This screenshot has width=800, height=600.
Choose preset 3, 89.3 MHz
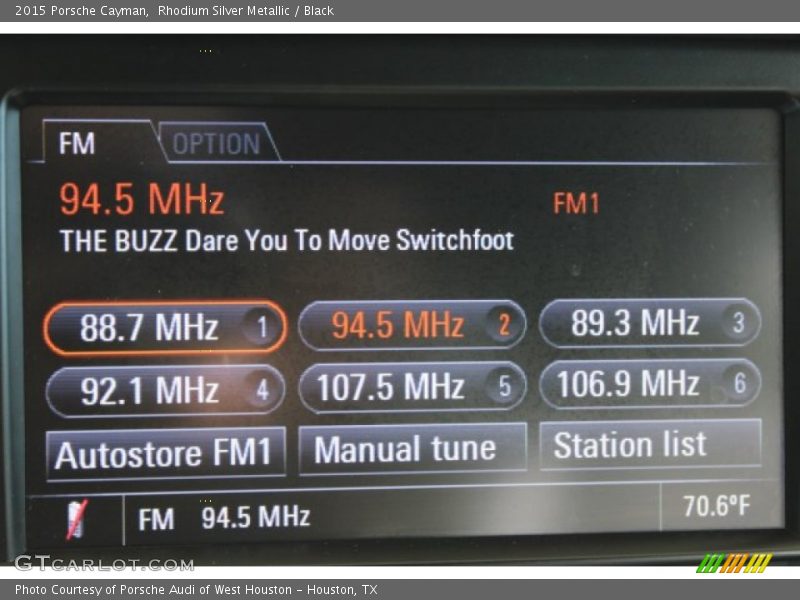(x=650, y=323)
